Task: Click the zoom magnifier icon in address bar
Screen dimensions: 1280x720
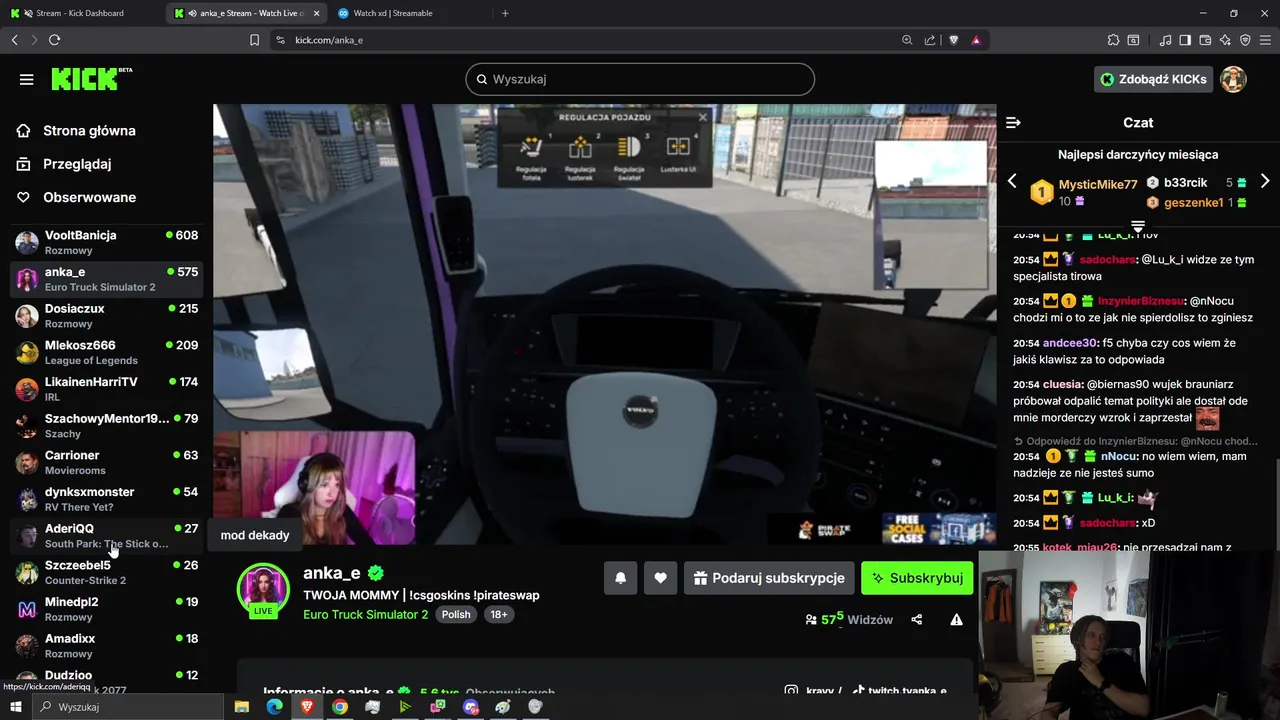Action: (x=907, y=40)
